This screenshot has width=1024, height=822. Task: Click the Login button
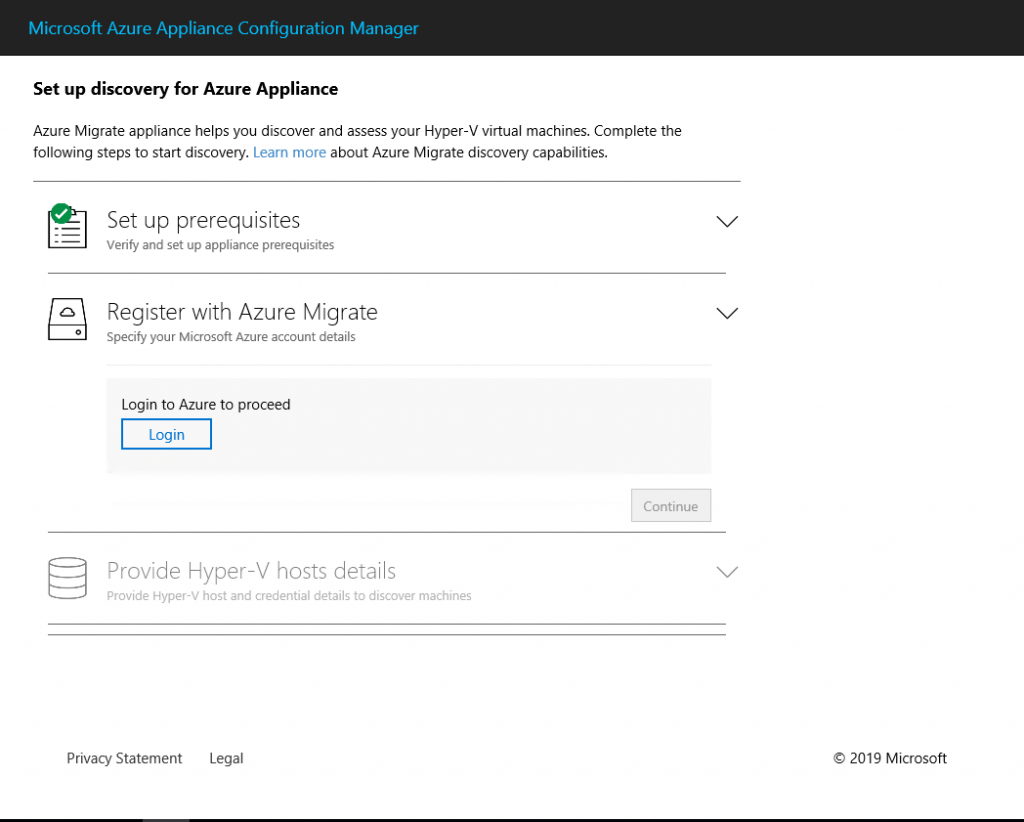[167, 434]
